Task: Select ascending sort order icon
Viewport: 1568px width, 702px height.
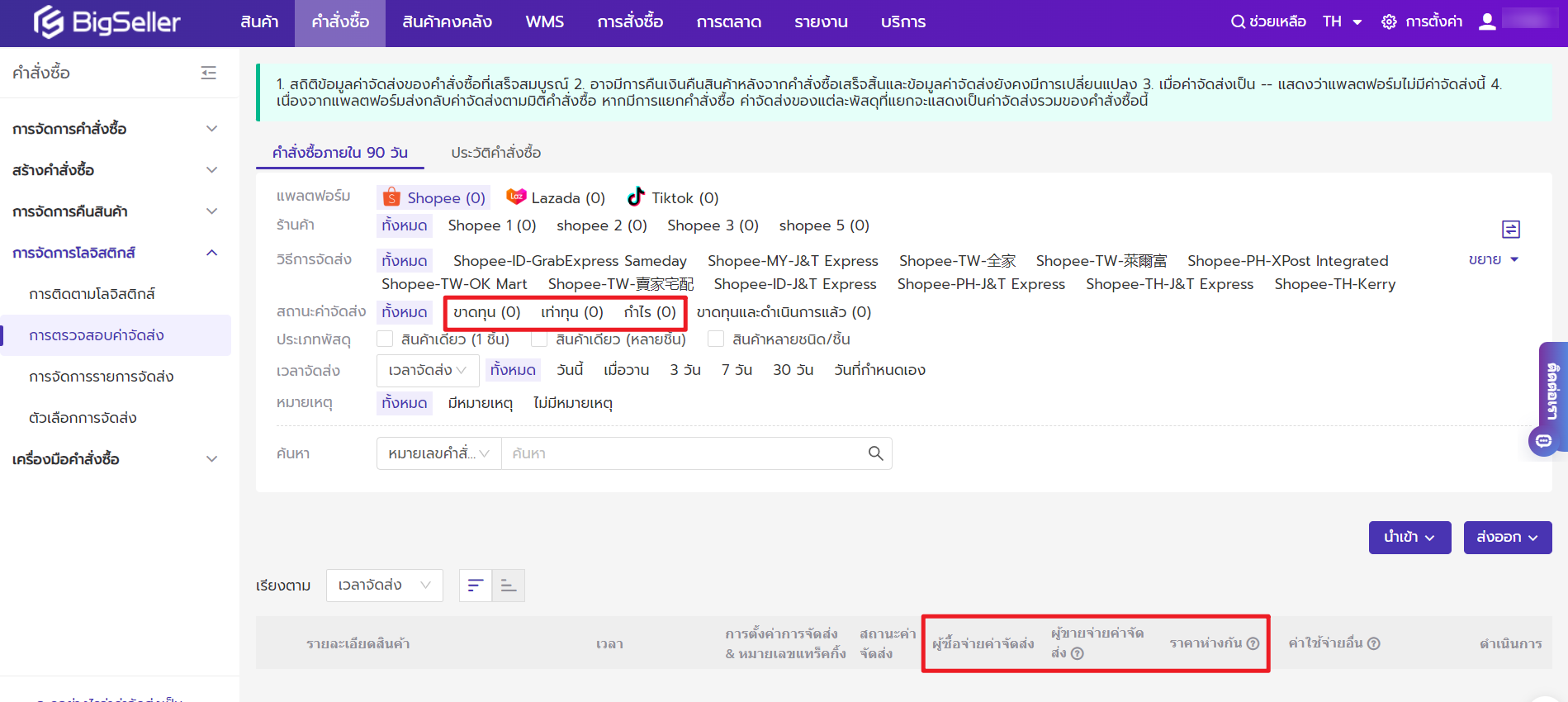Action: [x=509, y=586]
